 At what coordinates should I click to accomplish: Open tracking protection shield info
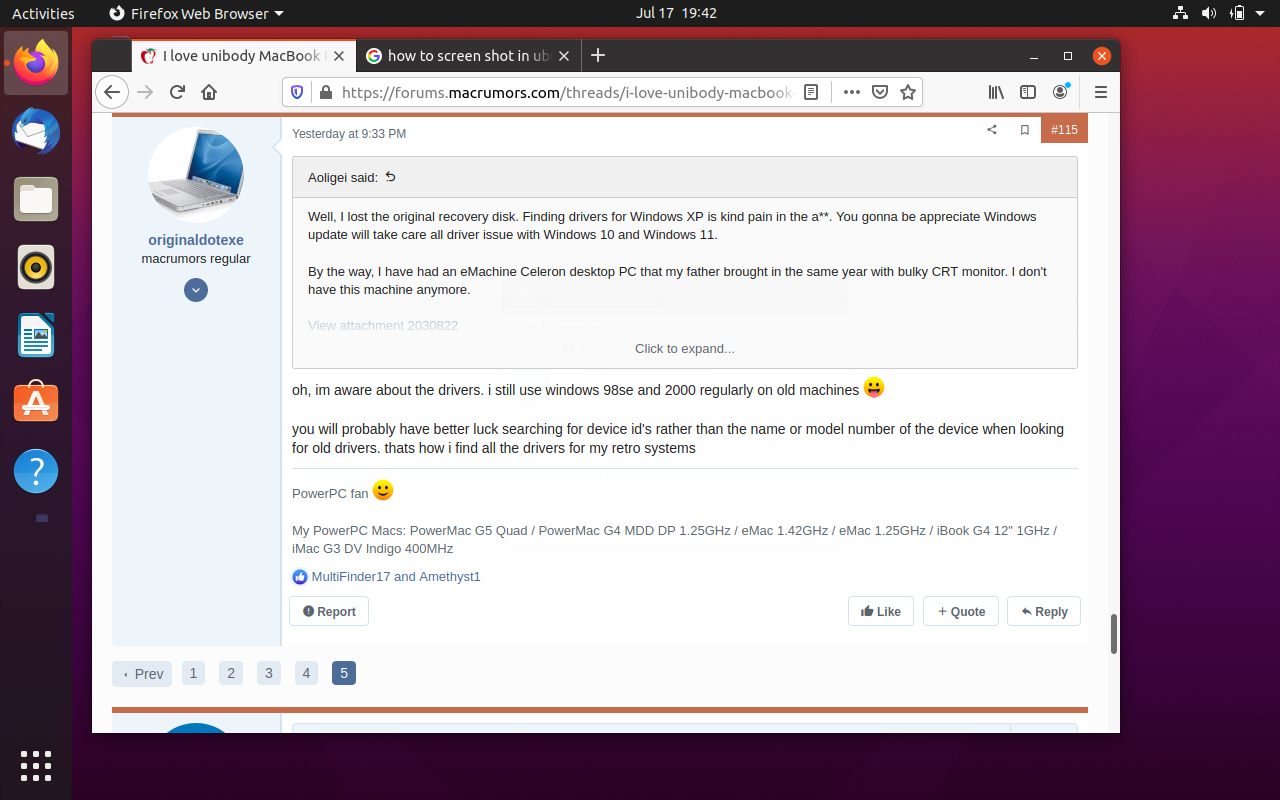pos(297,92)
